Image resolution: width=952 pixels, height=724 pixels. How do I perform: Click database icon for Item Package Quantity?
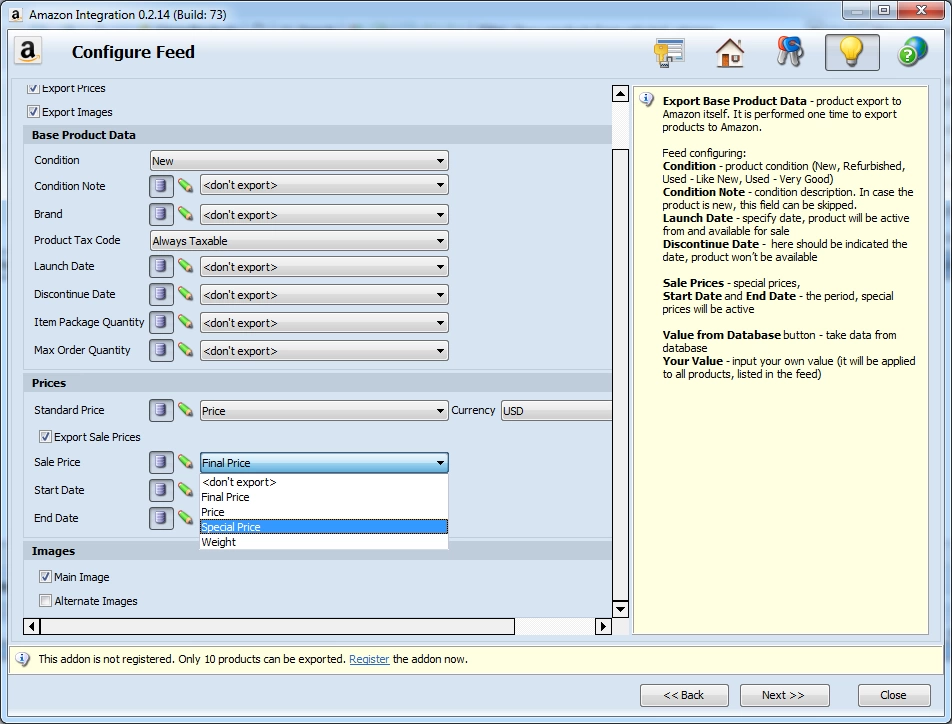[161, 322]
